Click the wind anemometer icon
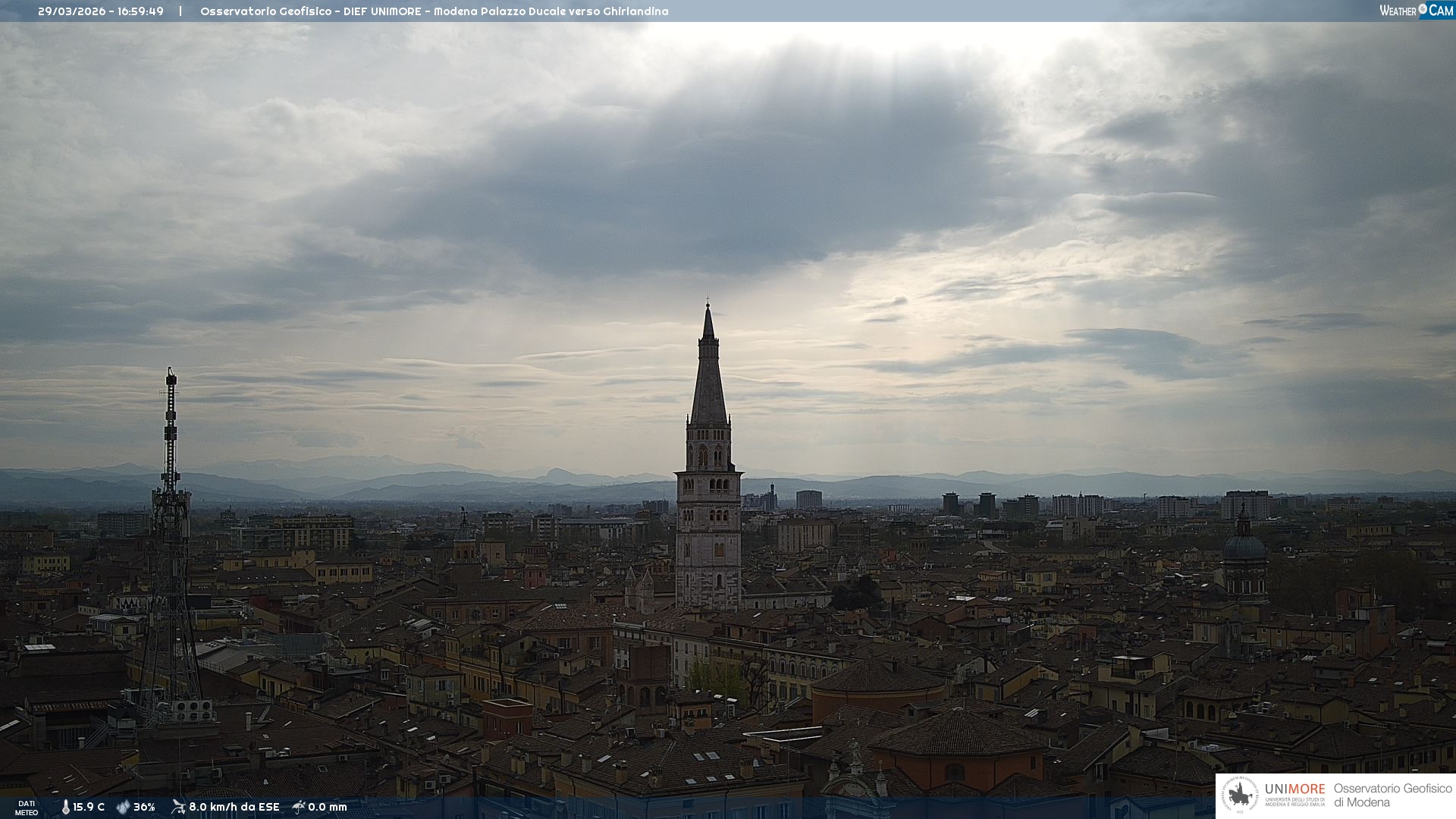 pyautogui.click(x=178, y=807)
